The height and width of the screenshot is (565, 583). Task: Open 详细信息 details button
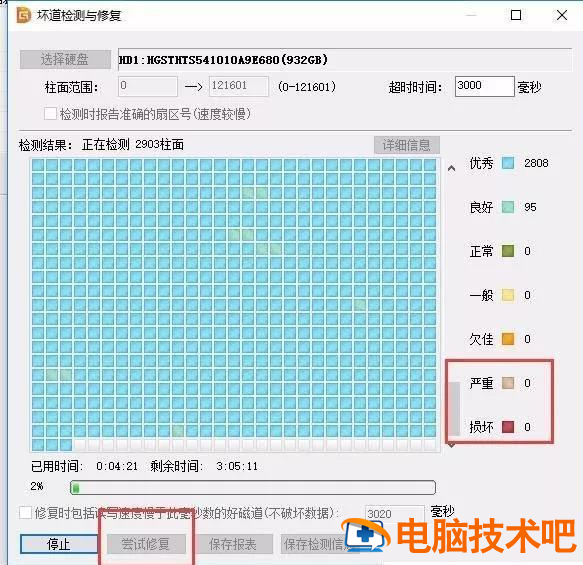tap(407, 145)
